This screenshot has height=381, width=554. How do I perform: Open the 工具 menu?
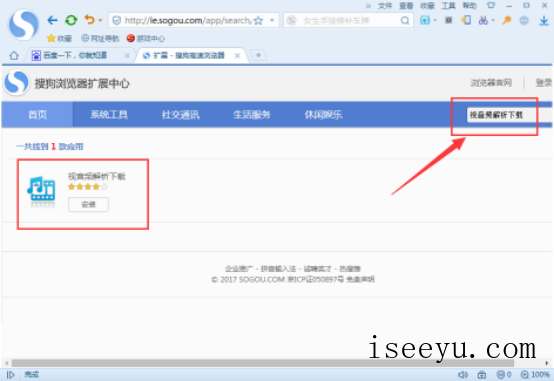pos(449,6)
